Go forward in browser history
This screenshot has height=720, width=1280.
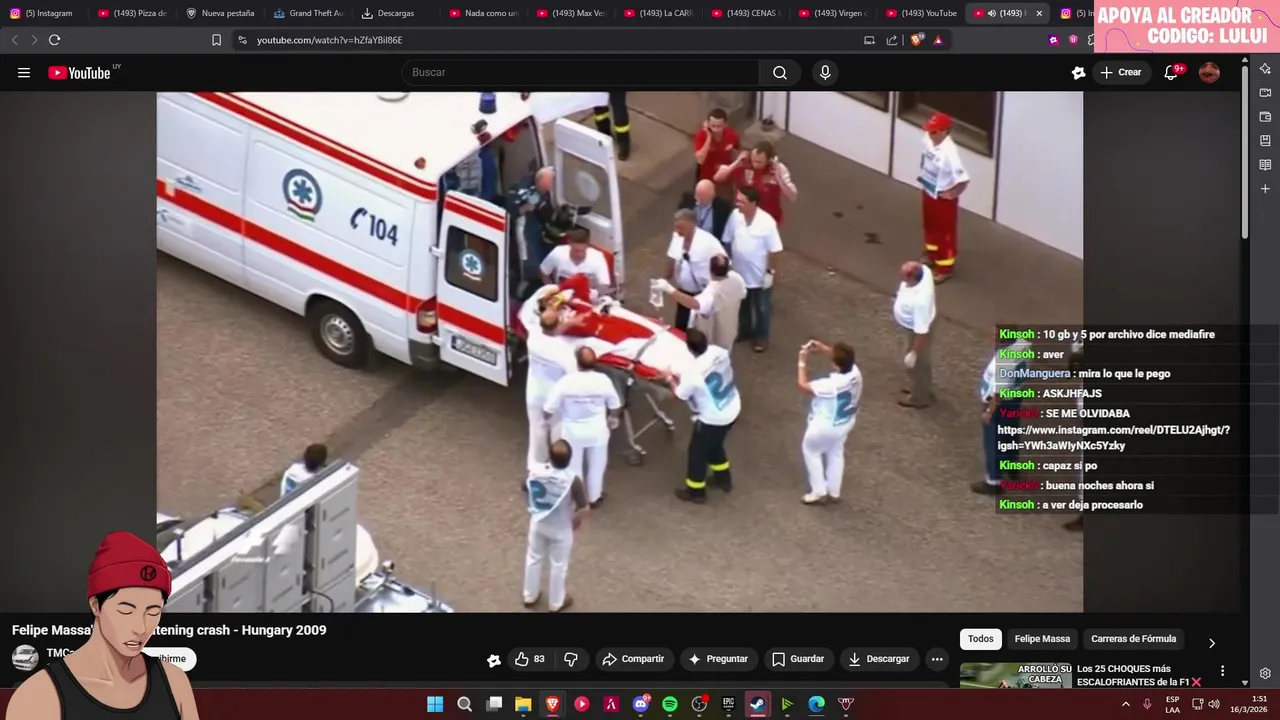[34, 40]
